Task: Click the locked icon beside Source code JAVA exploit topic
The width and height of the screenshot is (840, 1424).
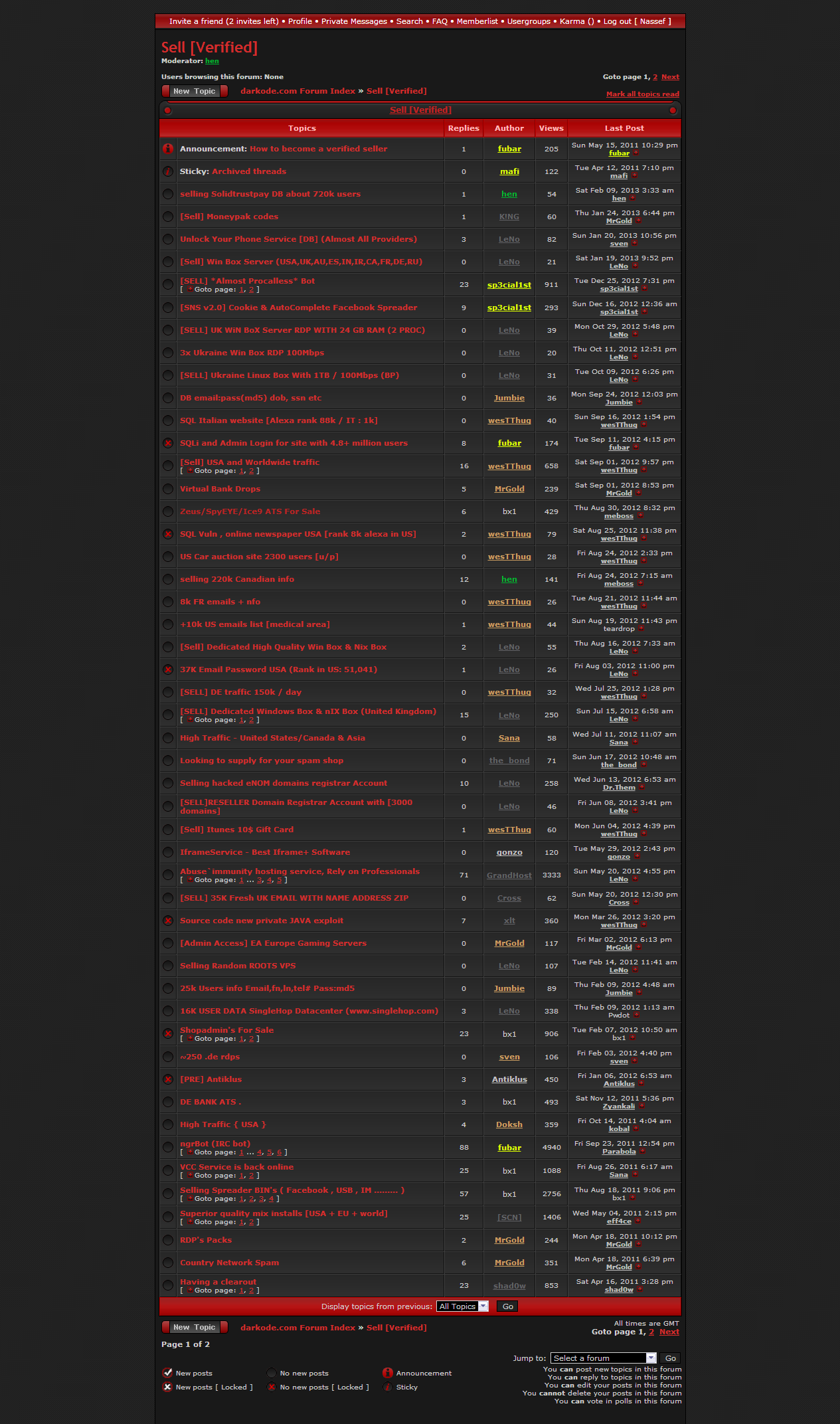Action: tap(168, 921)
